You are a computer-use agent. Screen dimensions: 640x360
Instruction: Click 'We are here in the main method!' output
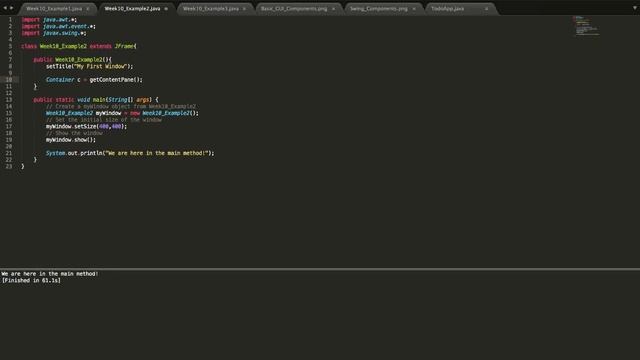49,273
